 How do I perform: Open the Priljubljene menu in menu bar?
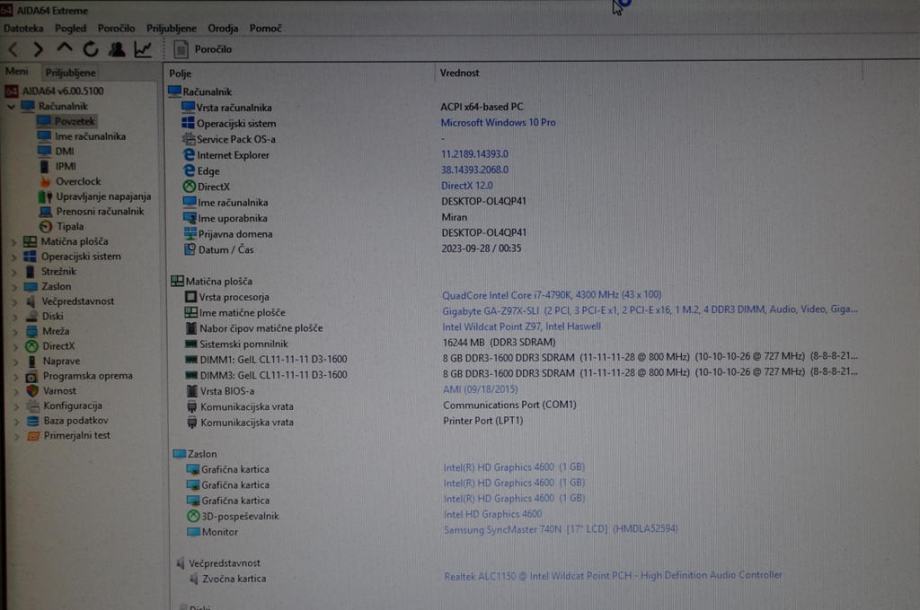pos(171,28)
